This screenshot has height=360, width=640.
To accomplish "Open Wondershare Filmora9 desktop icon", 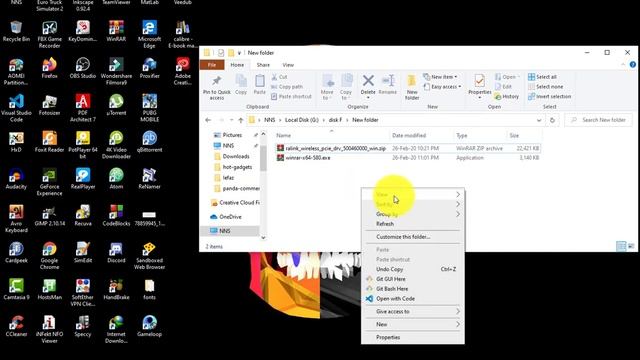I will click(x=116, y=71).
